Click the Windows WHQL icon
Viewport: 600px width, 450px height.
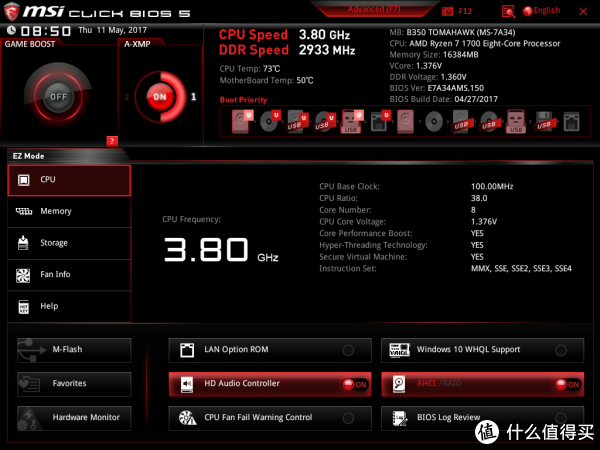click(x=399, y=350)
